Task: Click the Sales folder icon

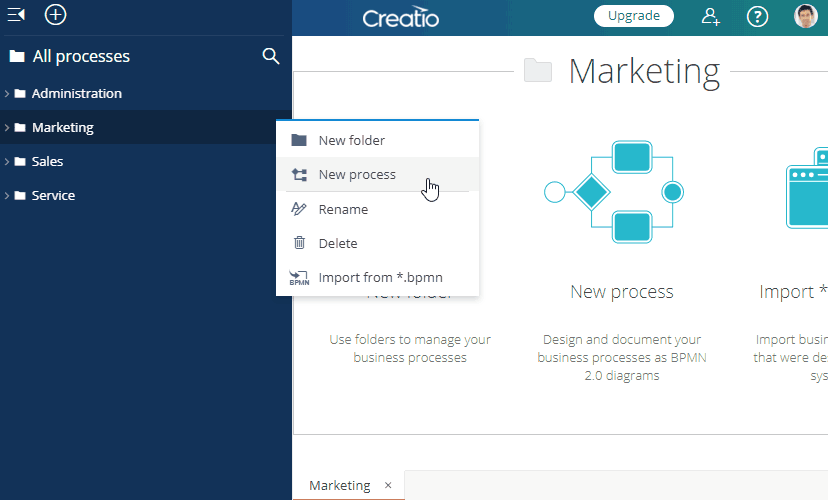Action: click(20, 162)
